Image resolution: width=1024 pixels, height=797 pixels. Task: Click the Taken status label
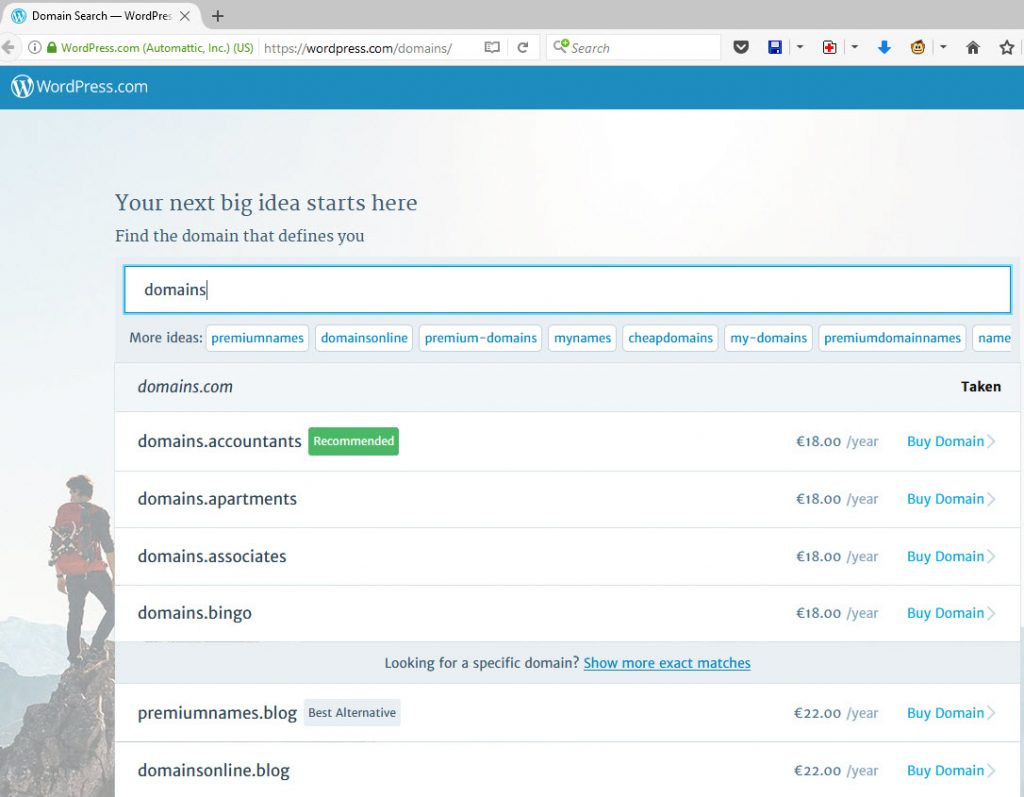click(981, 387)
